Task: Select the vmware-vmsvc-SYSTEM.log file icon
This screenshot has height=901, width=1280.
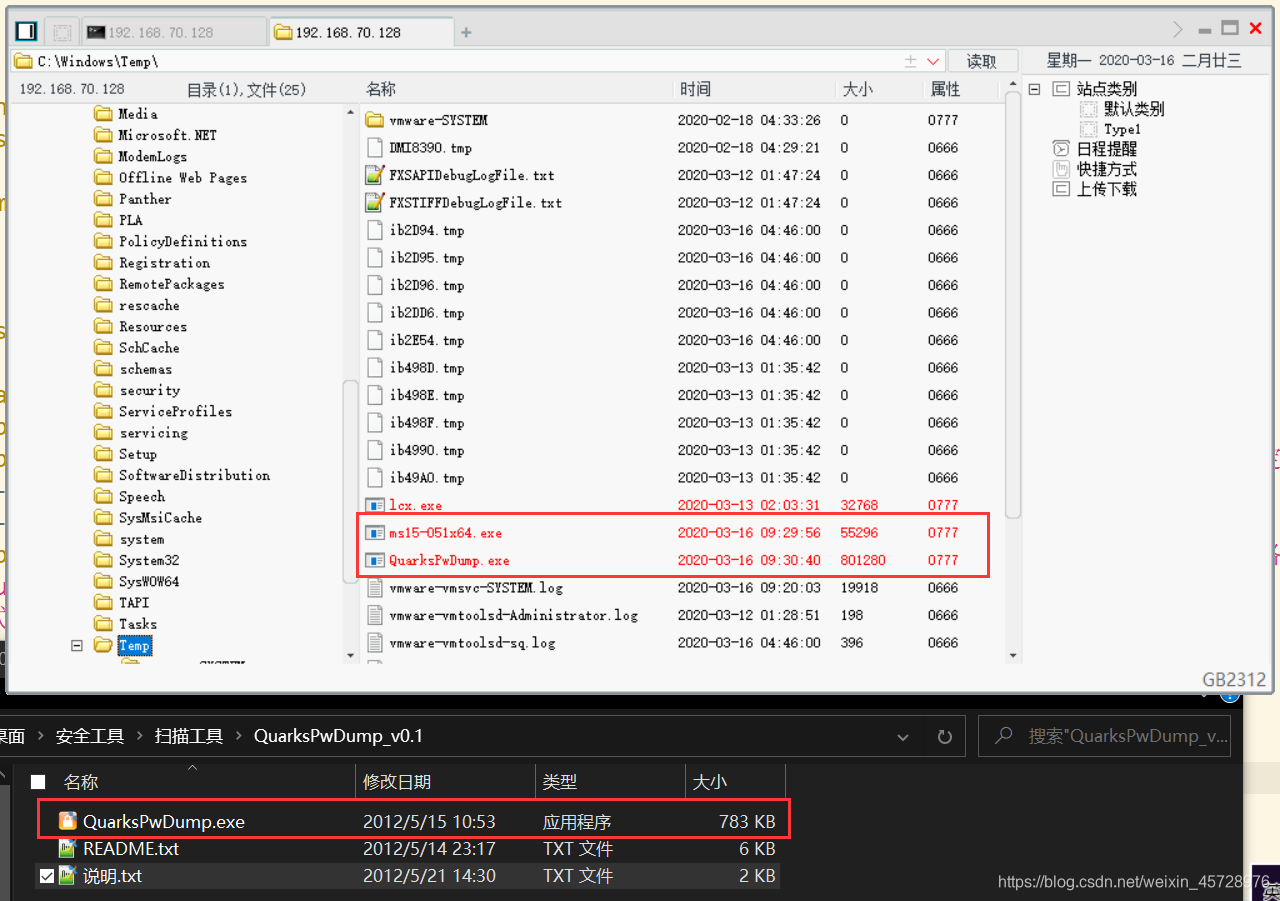Action: 375,588
